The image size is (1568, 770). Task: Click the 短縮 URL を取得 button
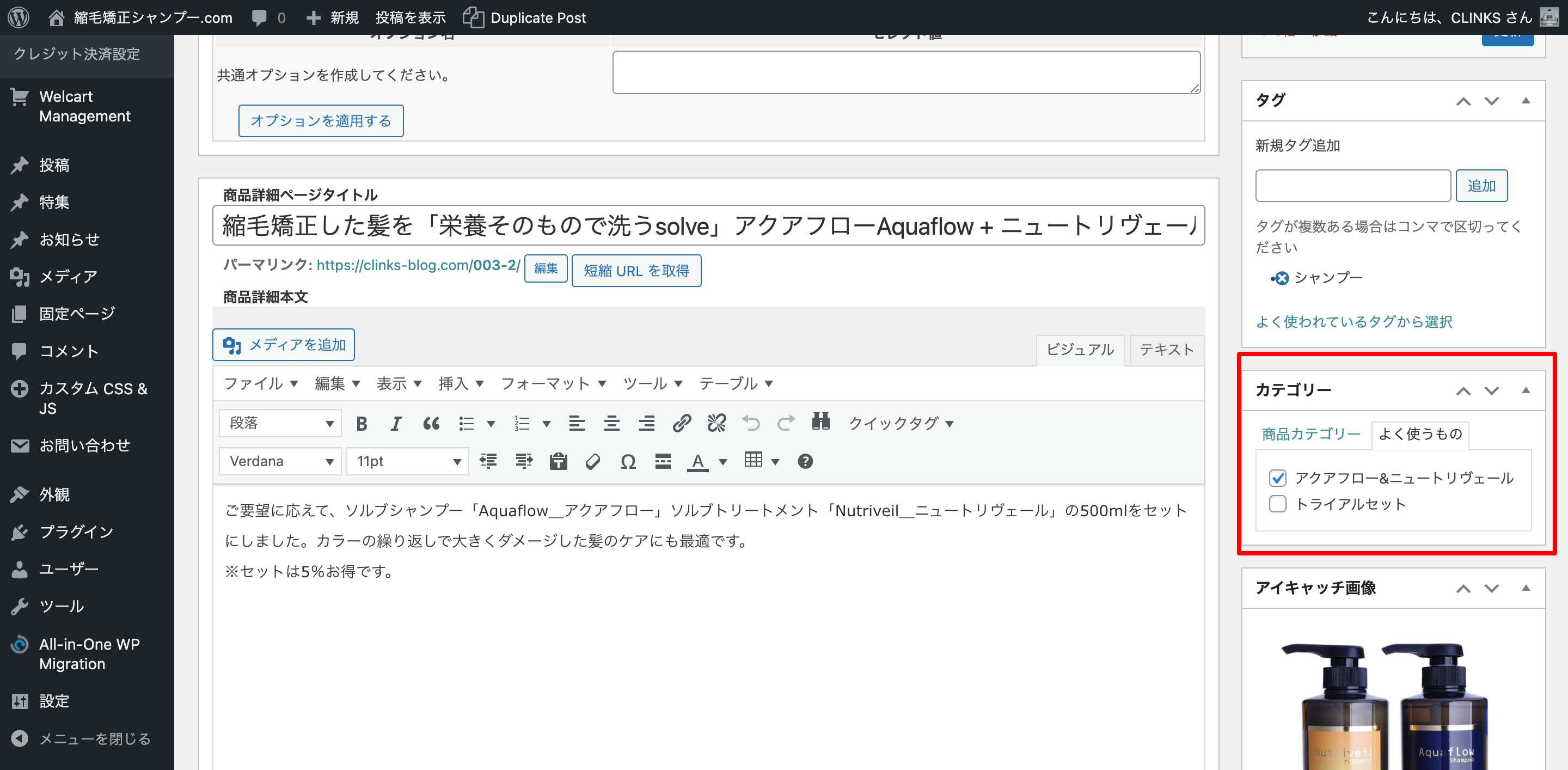pyautogui.click(x=636, y=270)
